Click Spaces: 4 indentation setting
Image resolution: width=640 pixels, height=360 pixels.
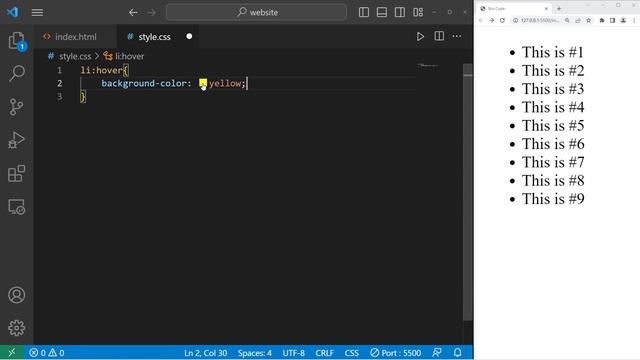(x=255, y=353)
